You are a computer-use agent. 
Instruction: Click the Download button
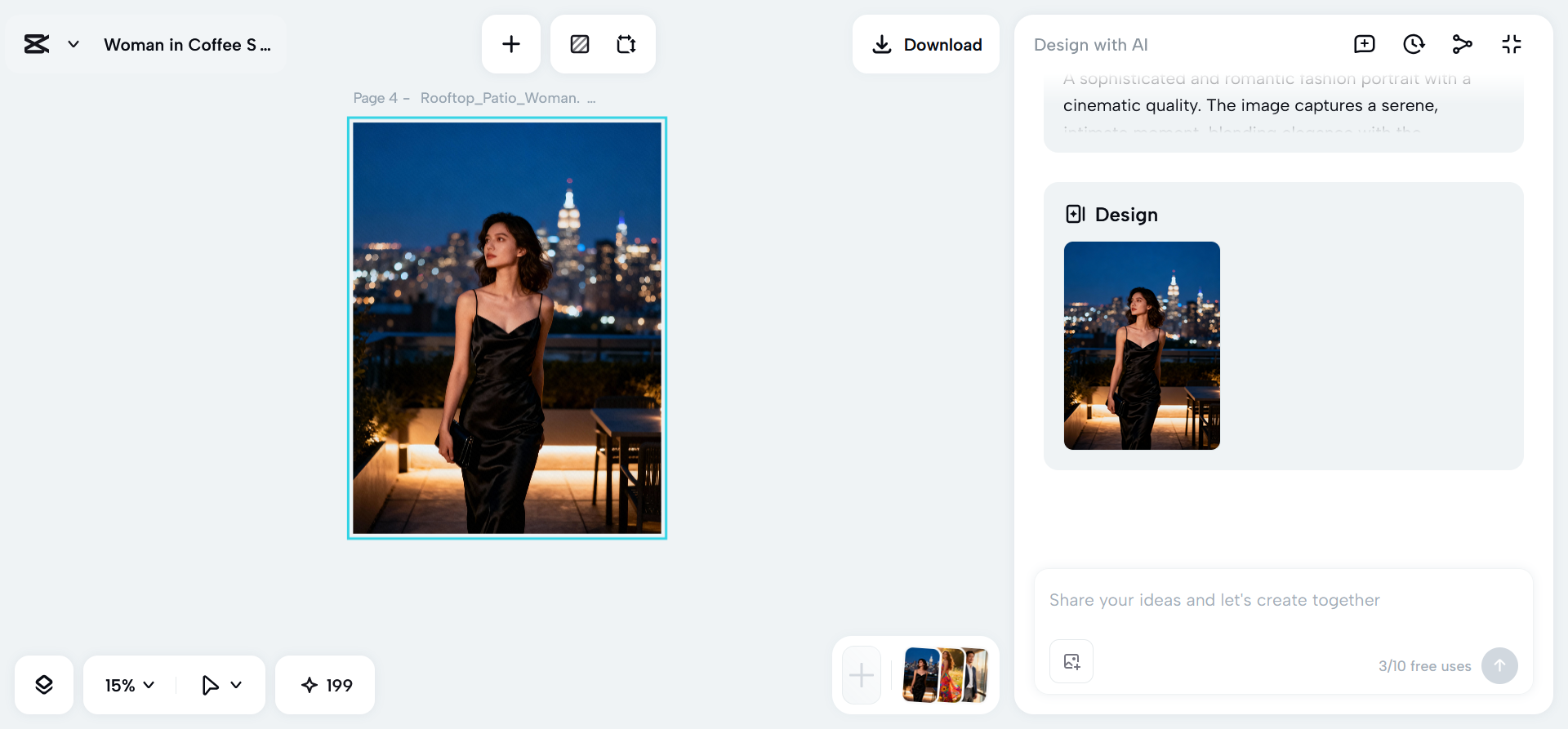point(926,44)
